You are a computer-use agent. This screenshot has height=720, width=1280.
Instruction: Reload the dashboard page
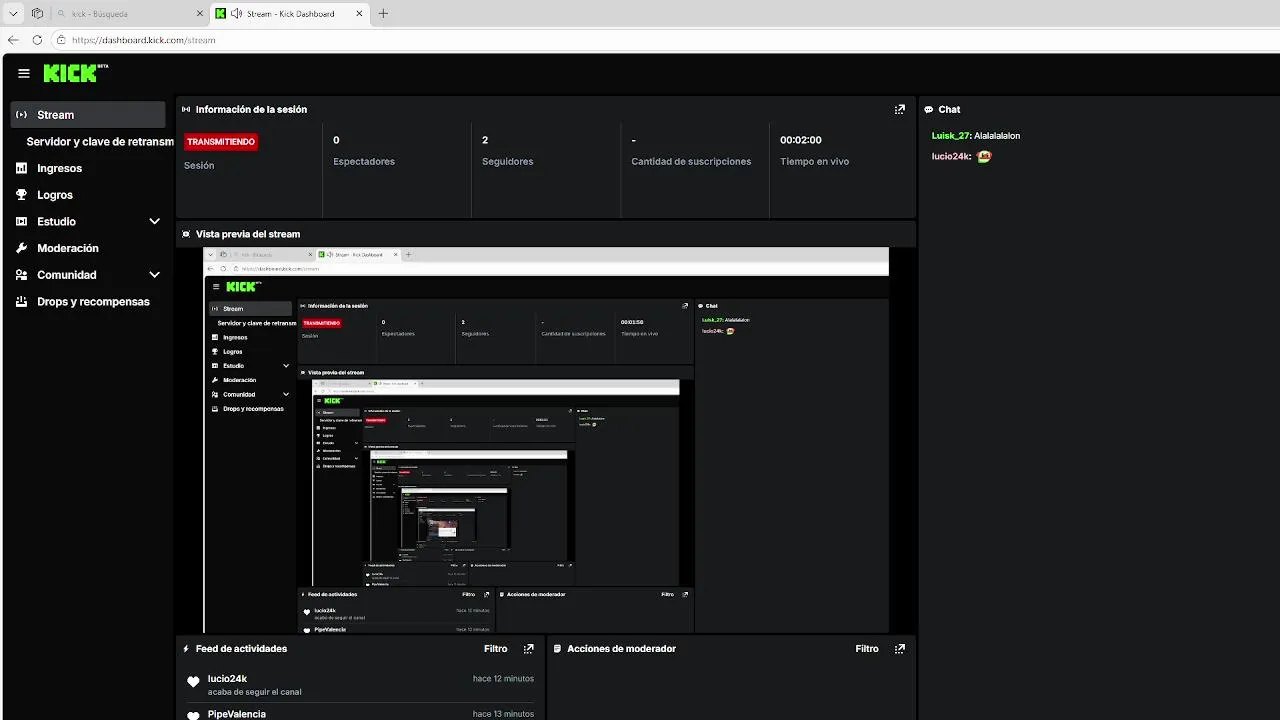click(37, 40)
